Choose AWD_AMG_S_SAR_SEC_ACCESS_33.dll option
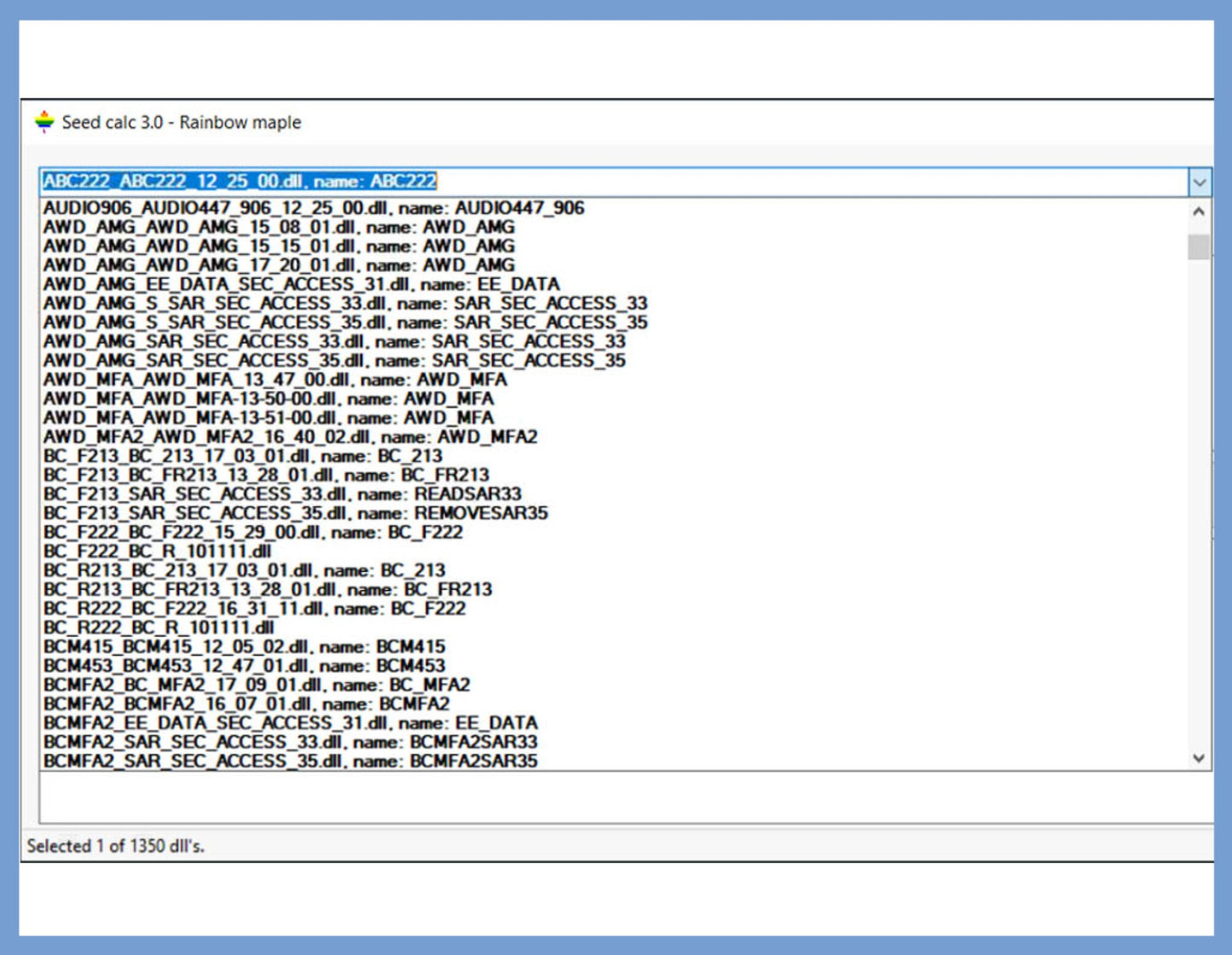The height and width of the screenshot is (955, 1232). pyautogui.click(x=345, y=304)
